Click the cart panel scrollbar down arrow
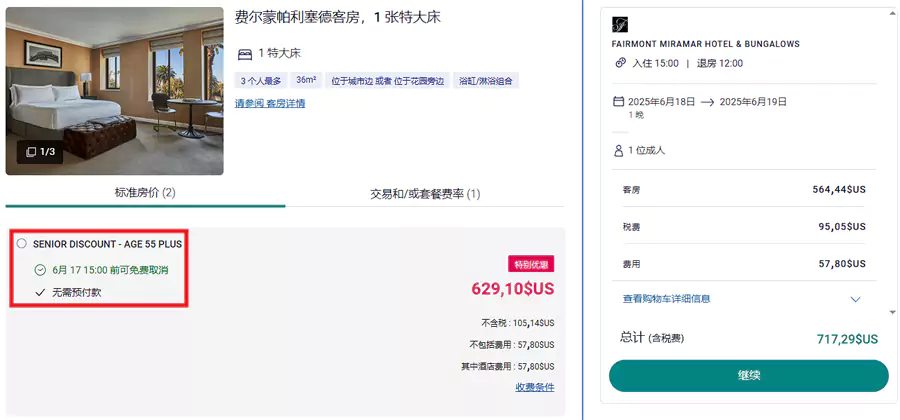The image size is (900, 420). click(893, 312)
